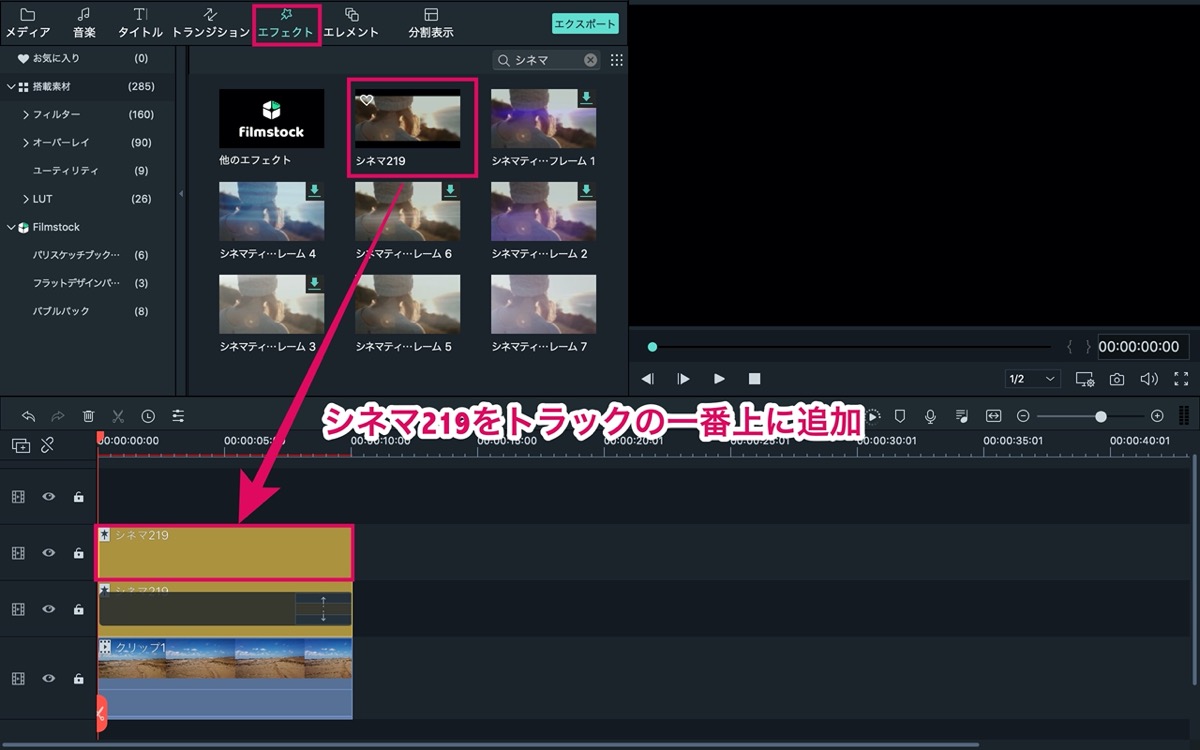Zoom out the timeline with minus
Viewport: 1200px width, 750px height.
[1023, 416]
